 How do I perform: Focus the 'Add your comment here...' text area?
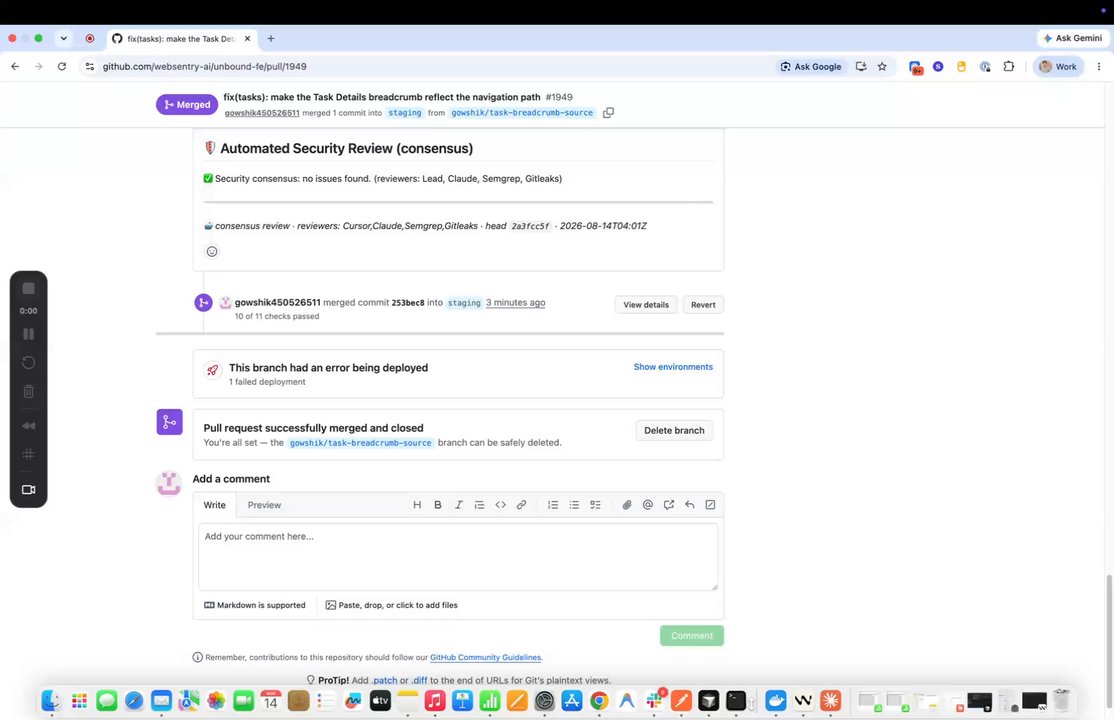coord(458,557)
